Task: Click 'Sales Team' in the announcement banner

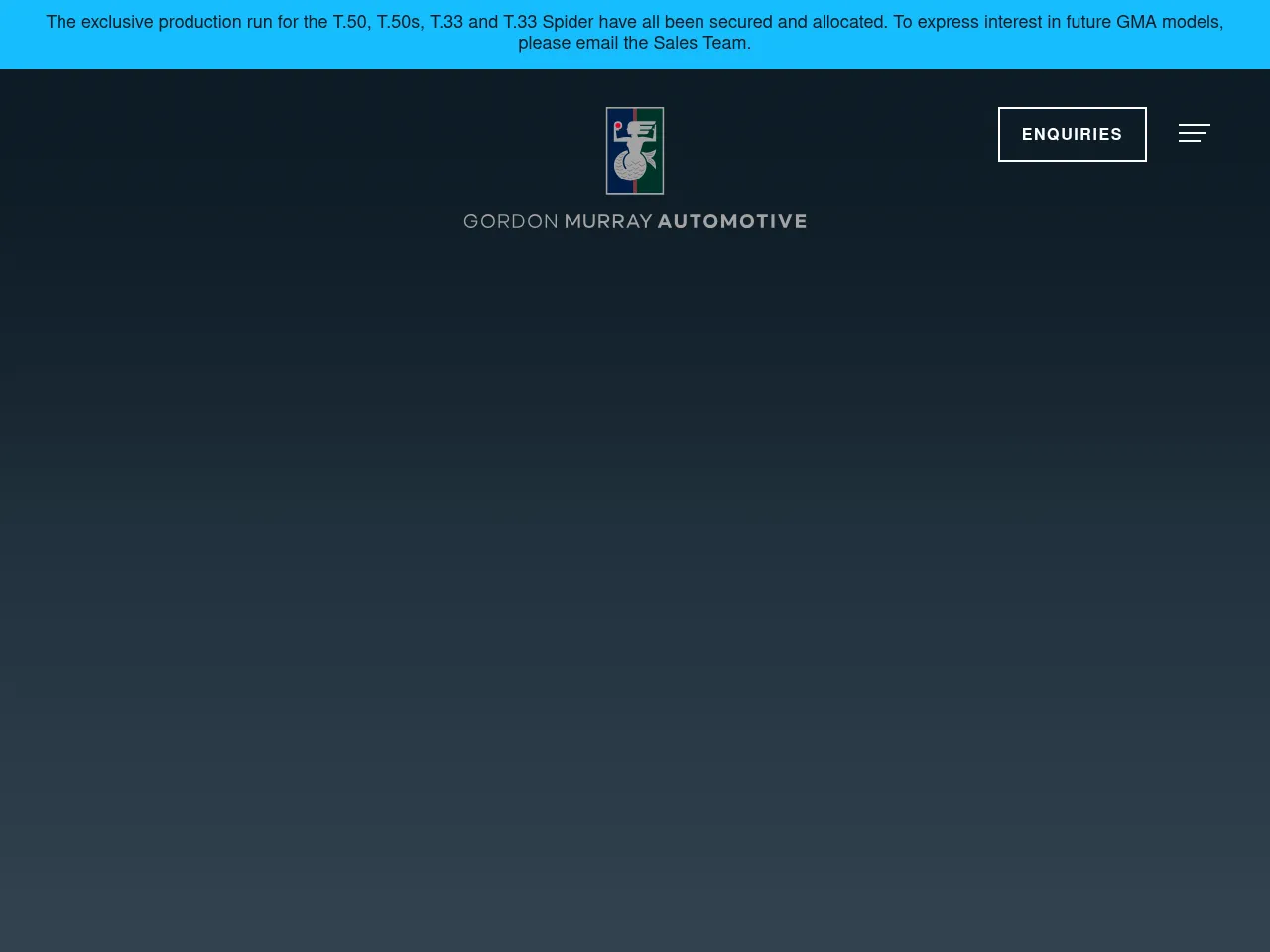Action: click(x=700, y=43)
